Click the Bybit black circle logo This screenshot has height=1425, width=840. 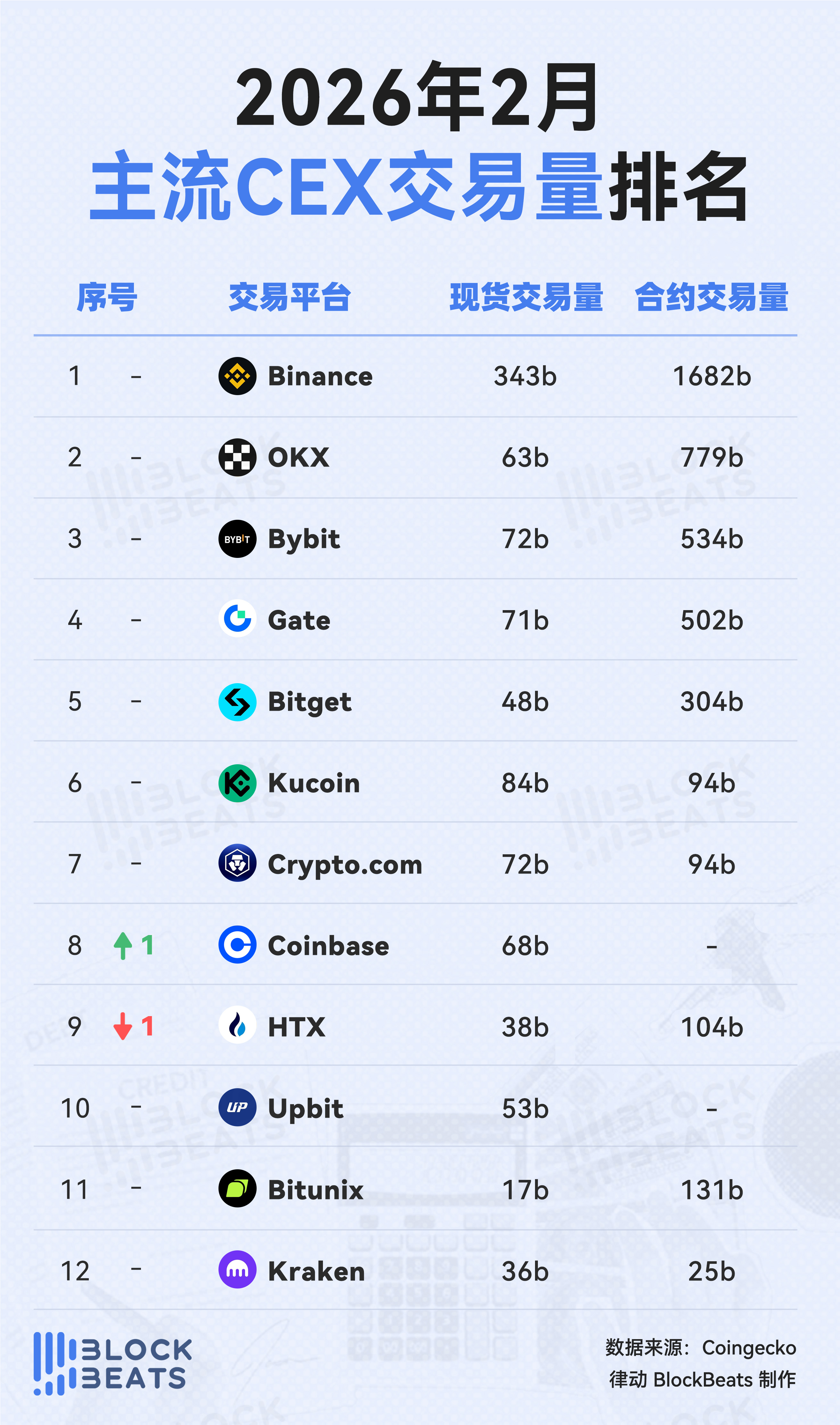(x=237, y=538)
